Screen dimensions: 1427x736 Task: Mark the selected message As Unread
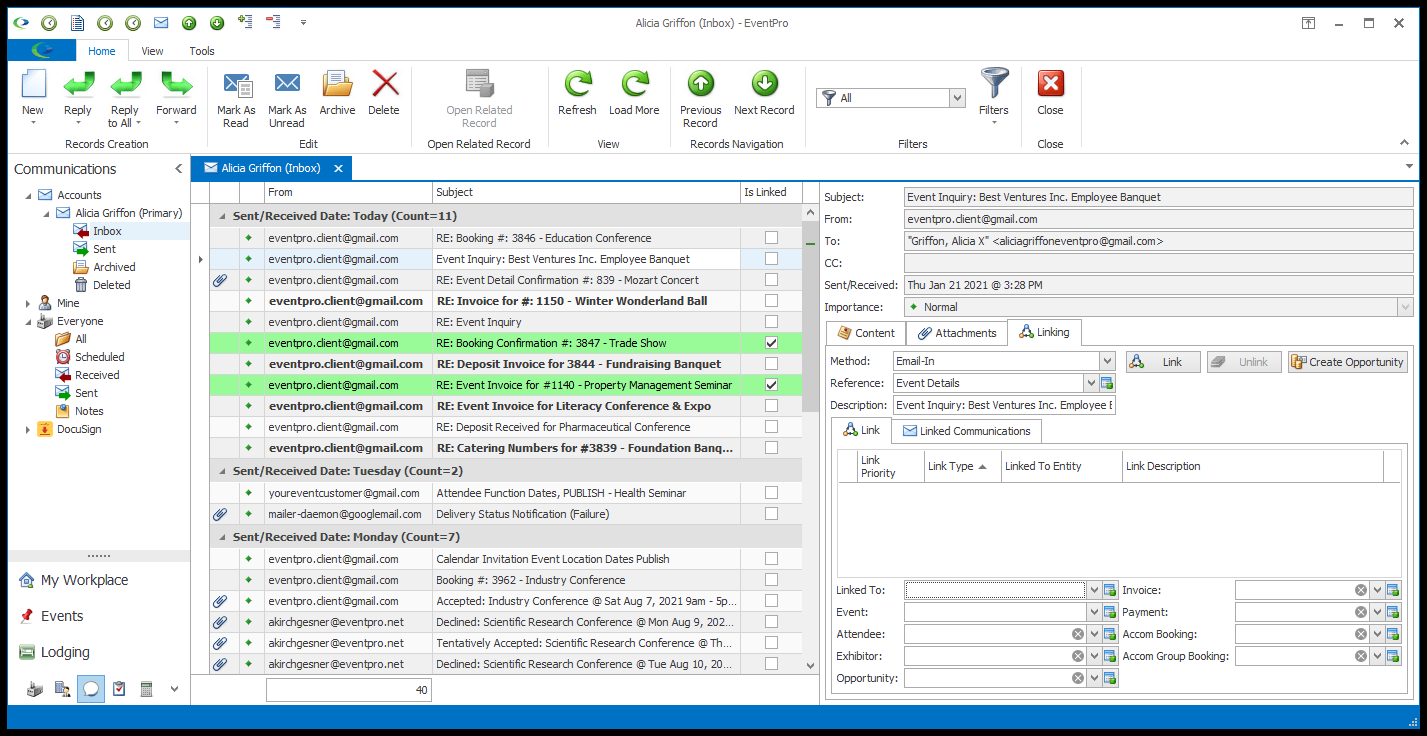[x=287, y=96]
